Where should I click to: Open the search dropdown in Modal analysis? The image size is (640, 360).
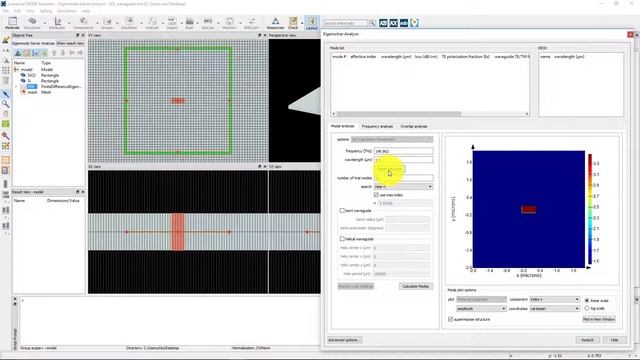click(x=403, y=187)
